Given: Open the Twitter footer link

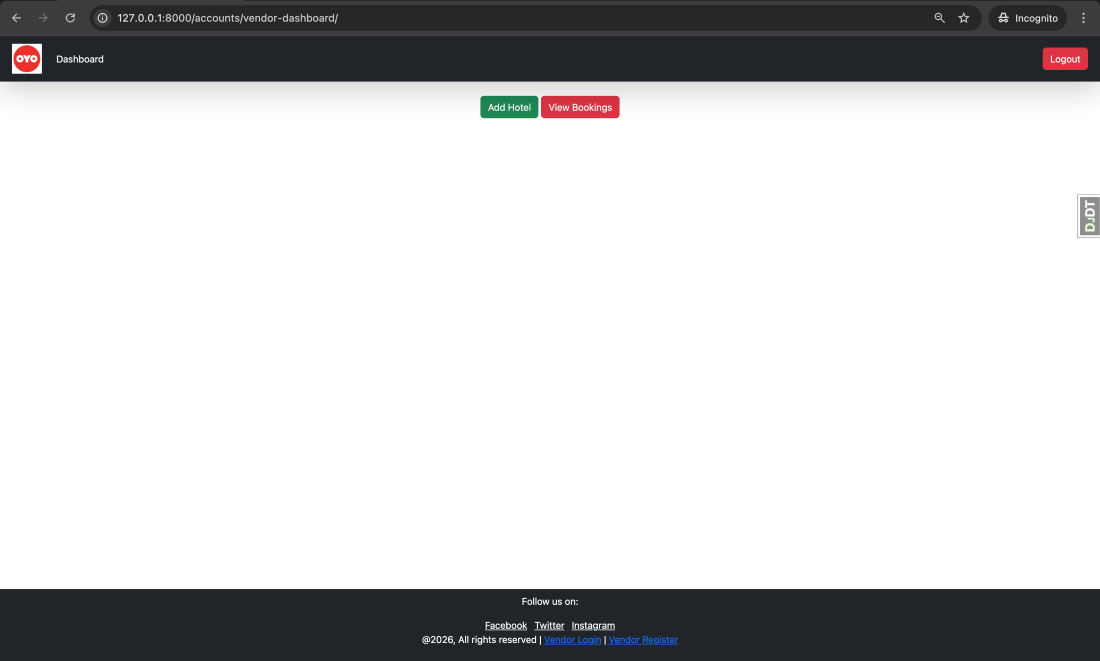Looking at the screenshot, I should tap(549, 626).
